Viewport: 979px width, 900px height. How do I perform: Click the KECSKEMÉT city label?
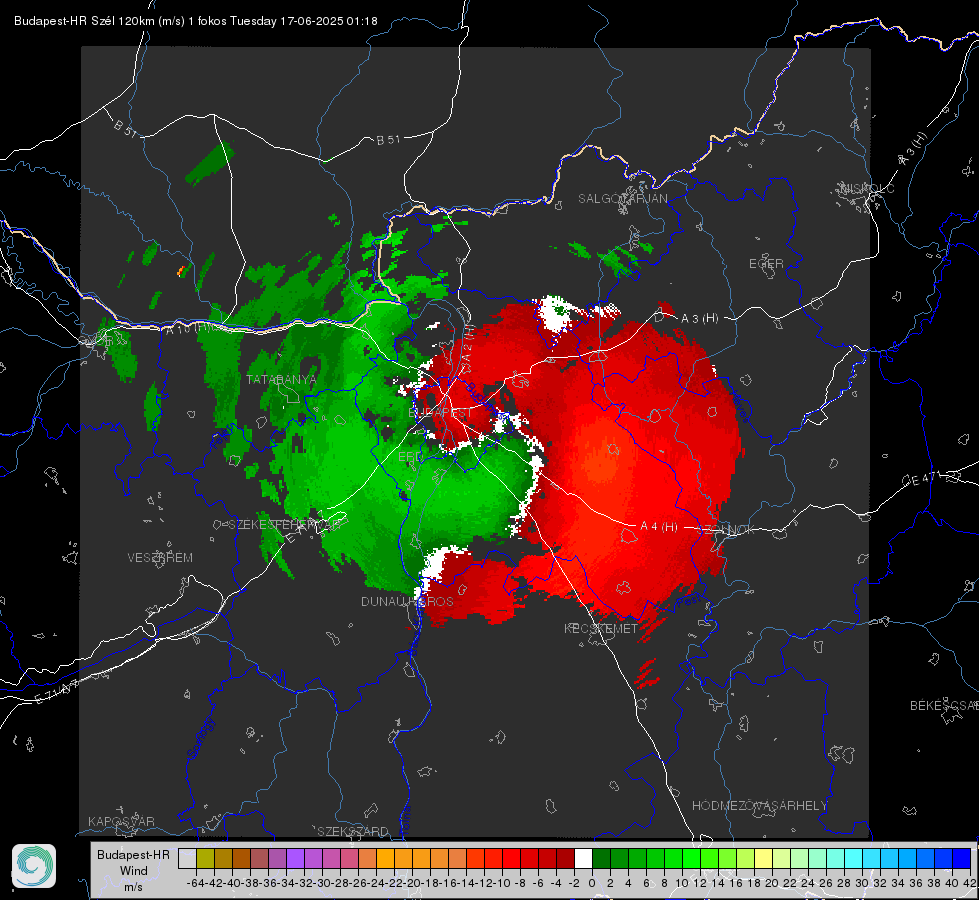point(601,628)
